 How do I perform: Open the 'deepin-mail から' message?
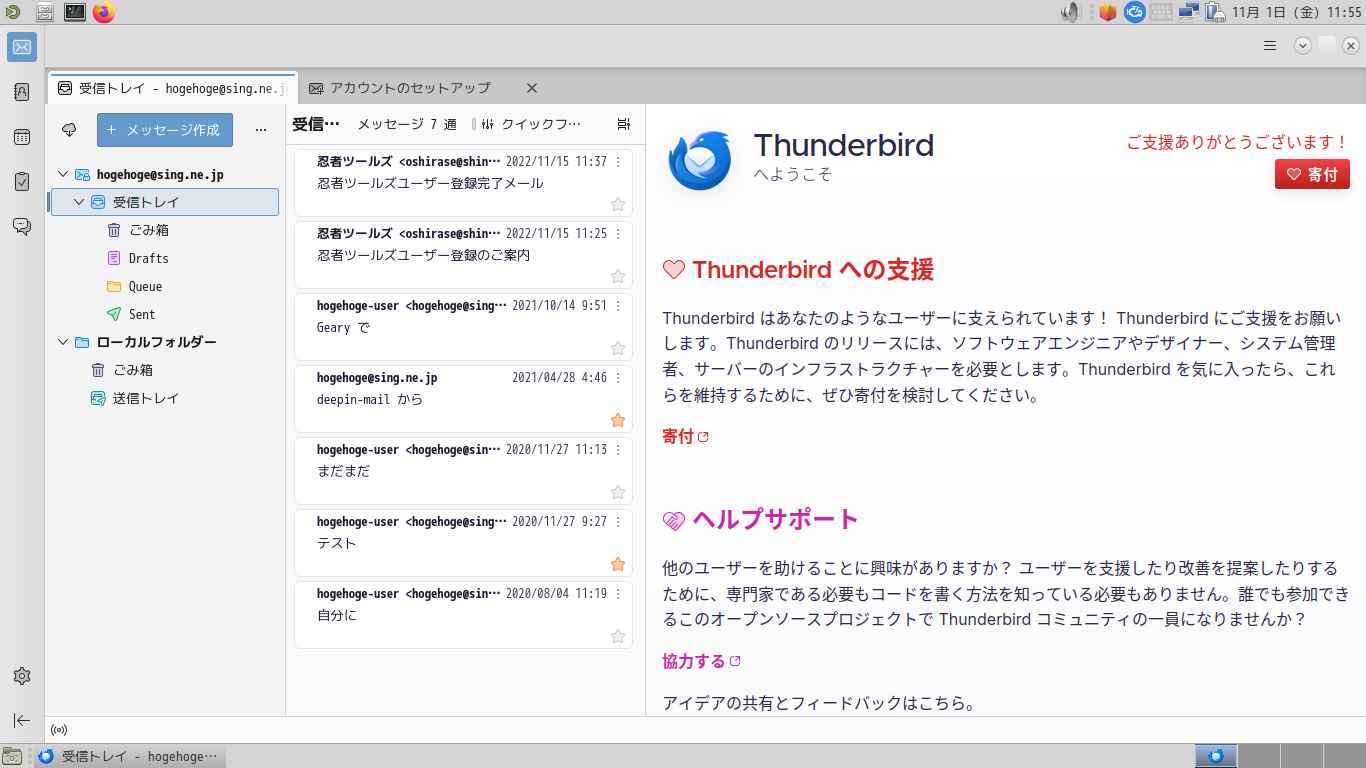463,398
